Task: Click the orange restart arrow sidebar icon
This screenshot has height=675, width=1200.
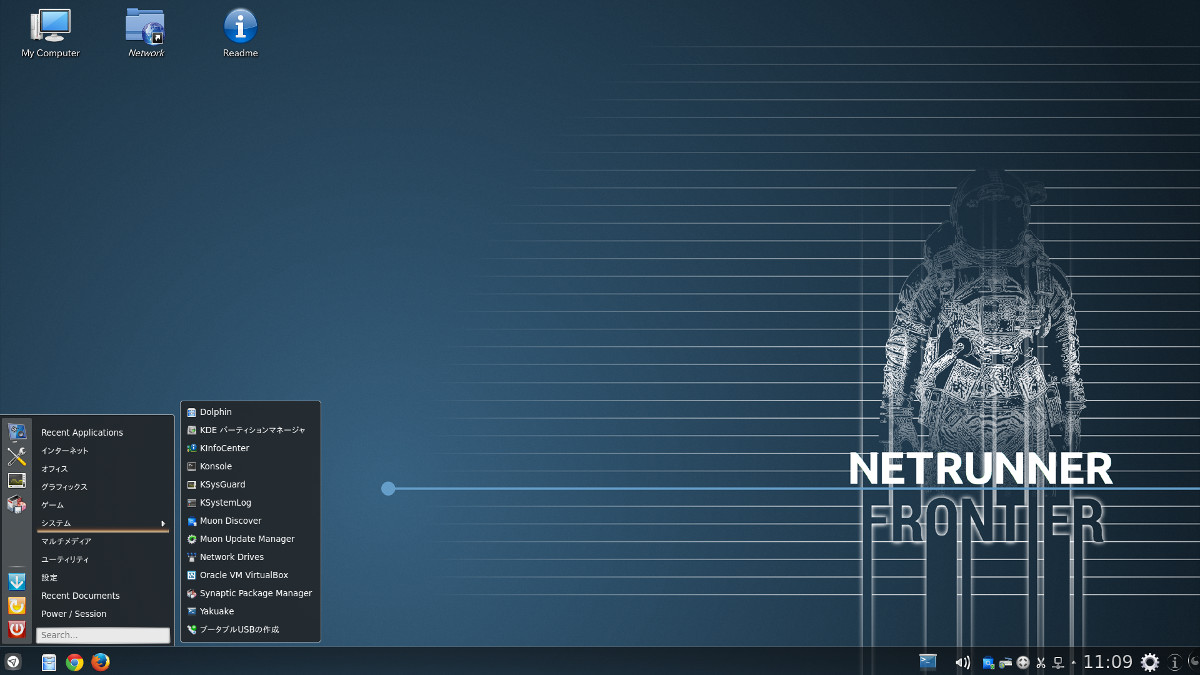Action: 16,605
